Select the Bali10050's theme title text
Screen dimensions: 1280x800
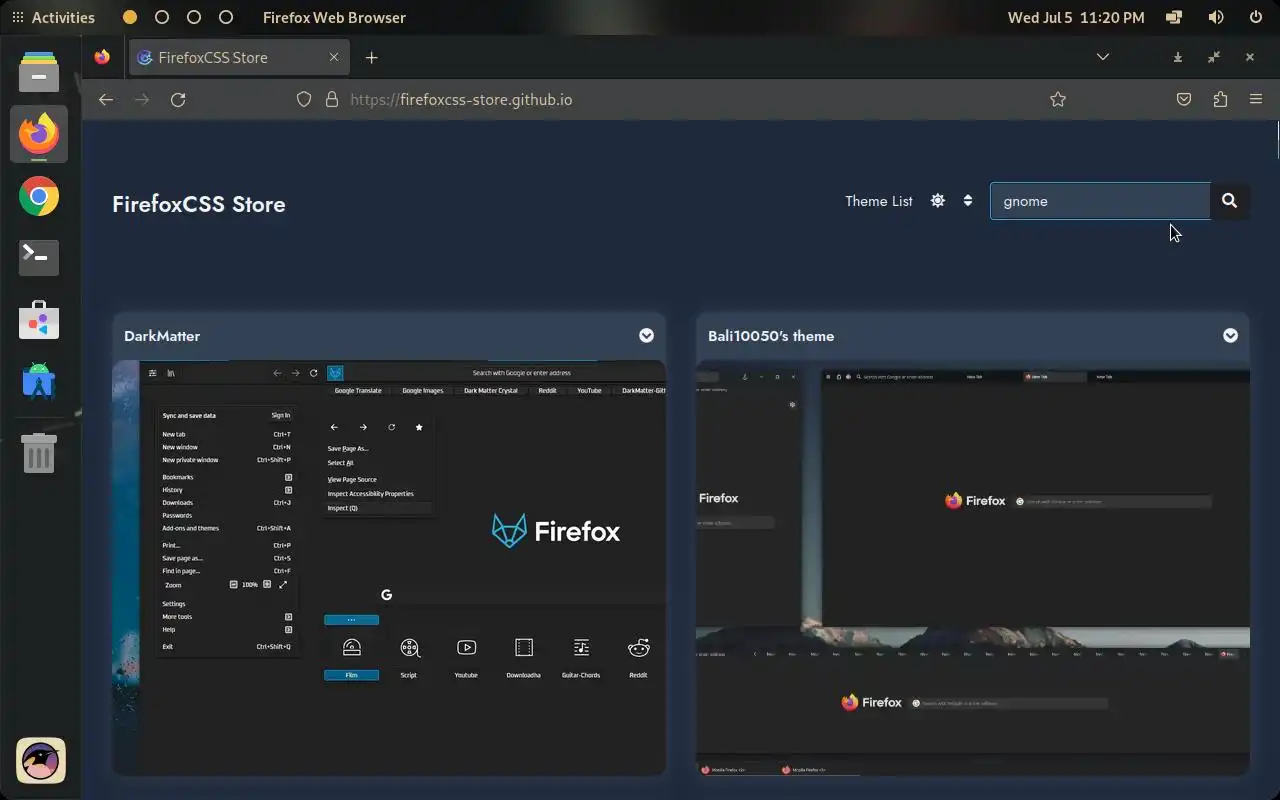(x=771, y=336)
